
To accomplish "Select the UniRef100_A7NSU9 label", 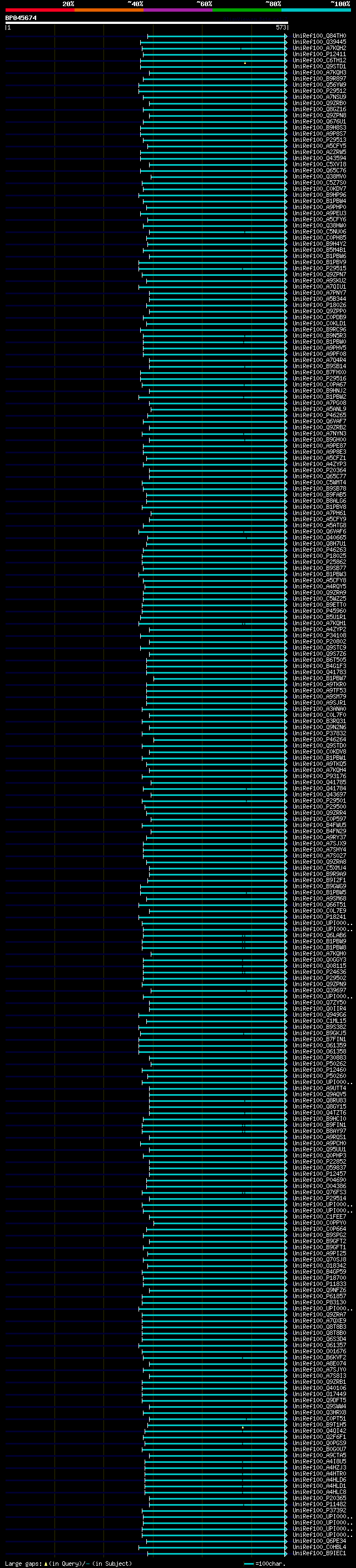I will click(x=319, y=97).
